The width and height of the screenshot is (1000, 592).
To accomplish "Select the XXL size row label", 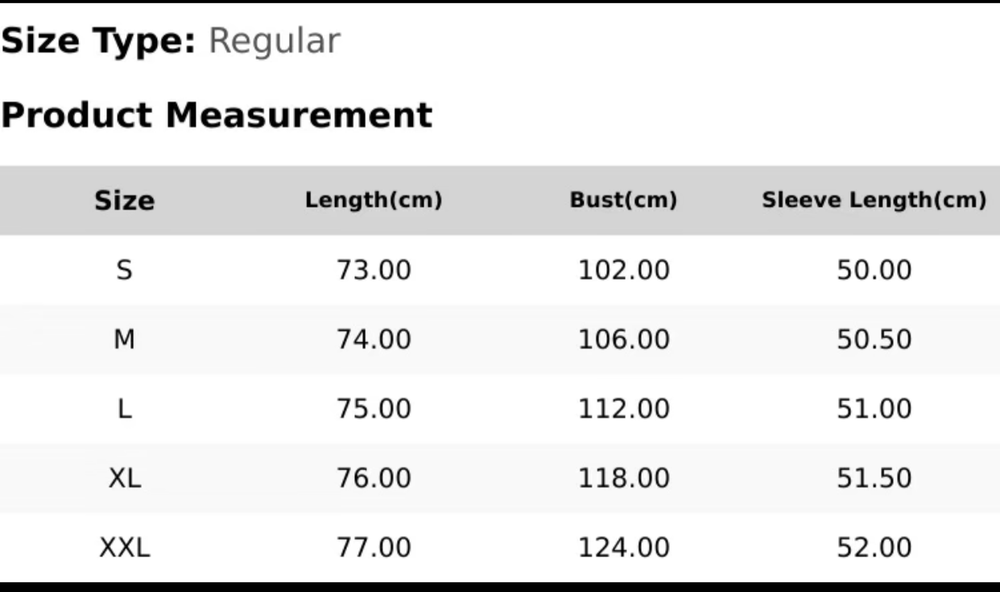I will [124, 547].
